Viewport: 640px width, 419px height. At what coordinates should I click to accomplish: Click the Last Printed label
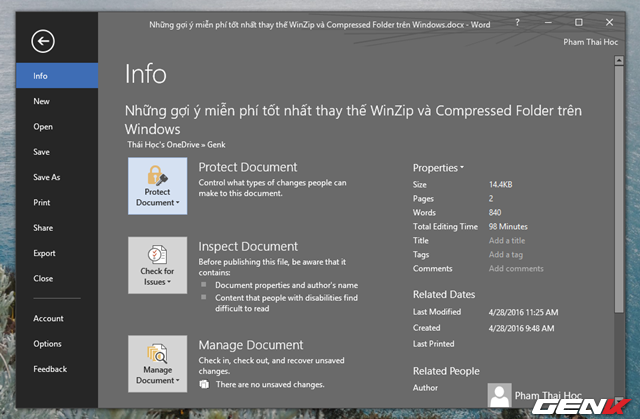pos(433,344)
